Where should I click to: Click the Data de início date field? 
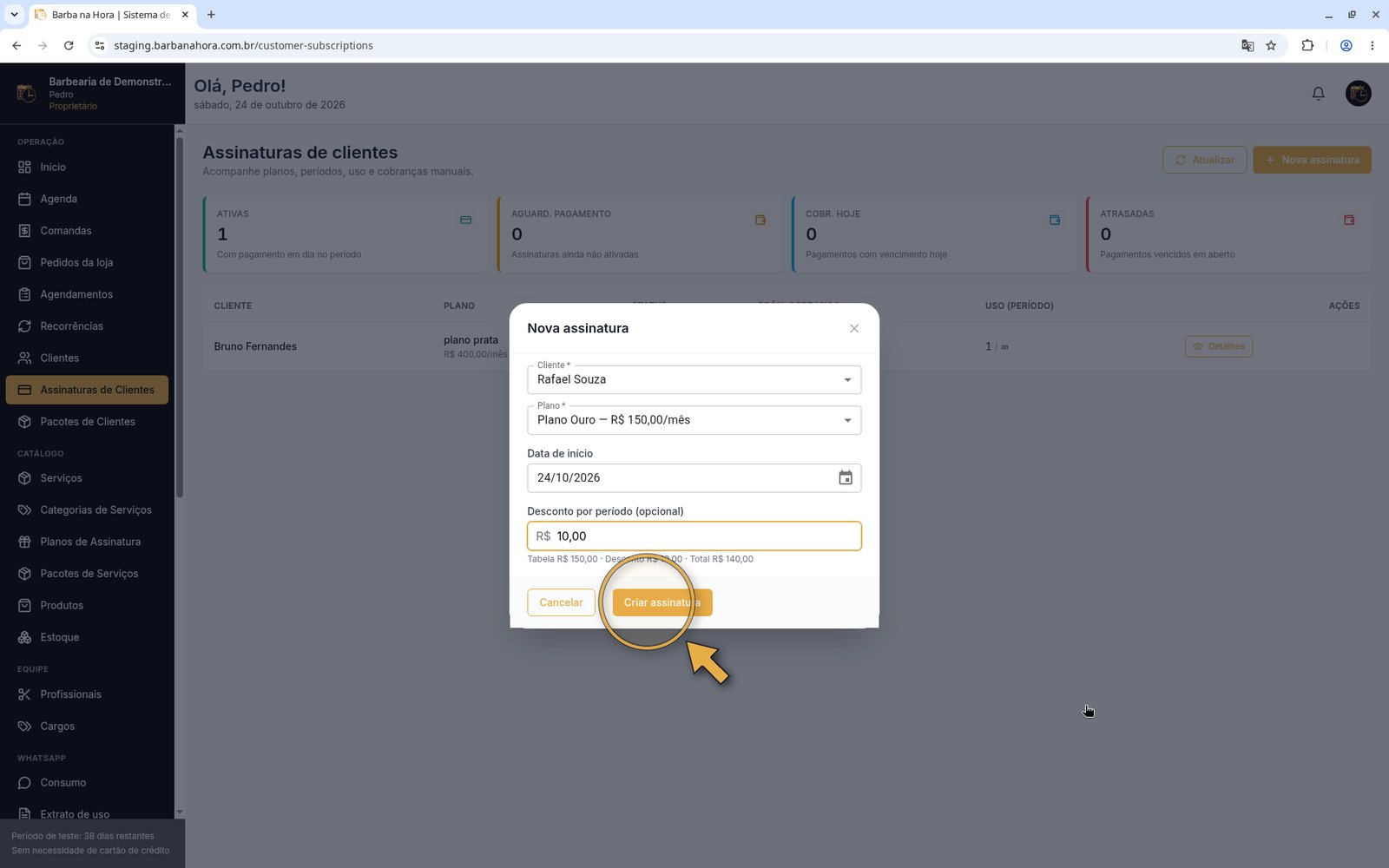694,478
